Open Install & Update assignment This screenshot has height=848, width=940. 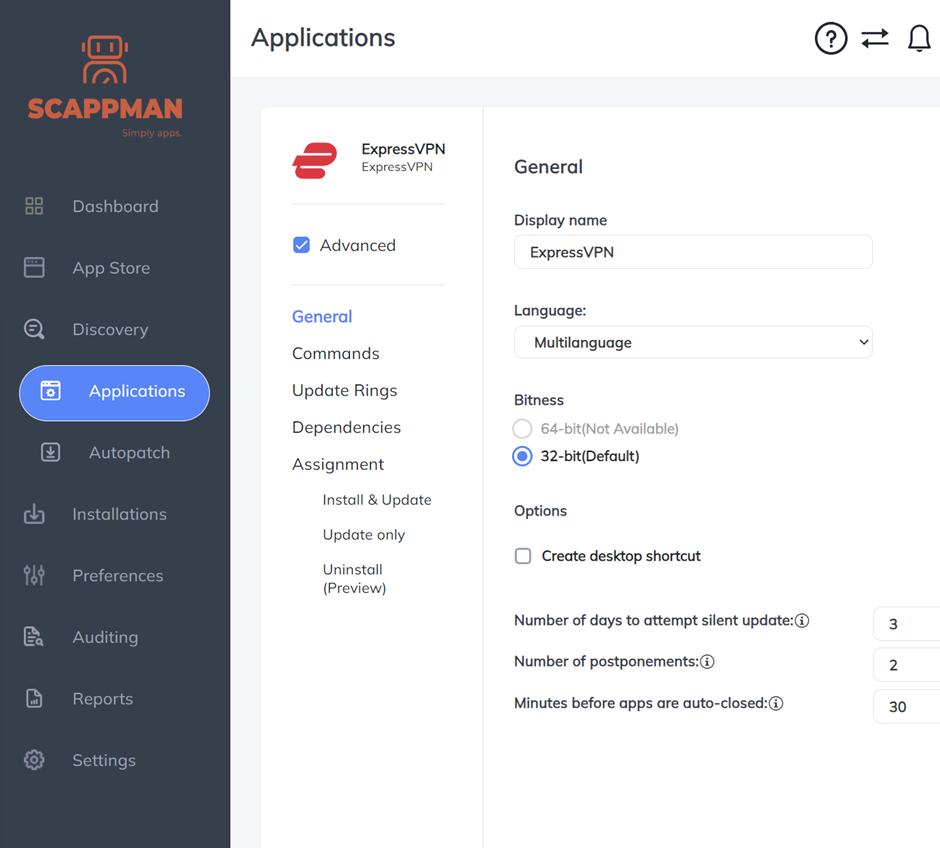[377, 500]
